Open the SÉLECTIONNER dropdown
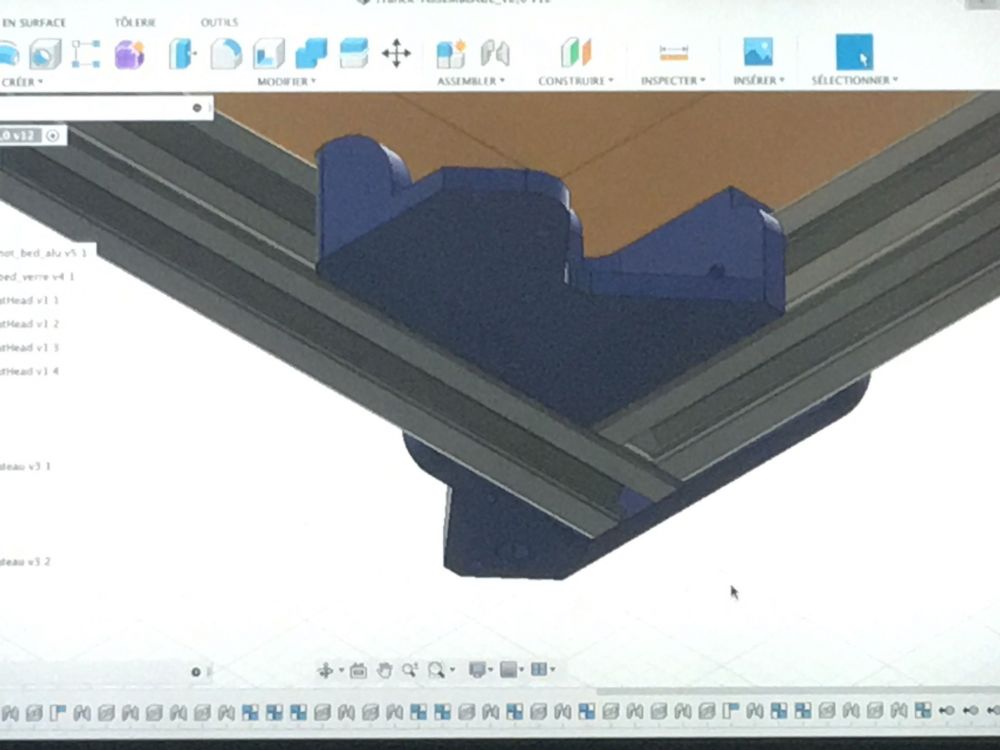 tap(855, 80)
